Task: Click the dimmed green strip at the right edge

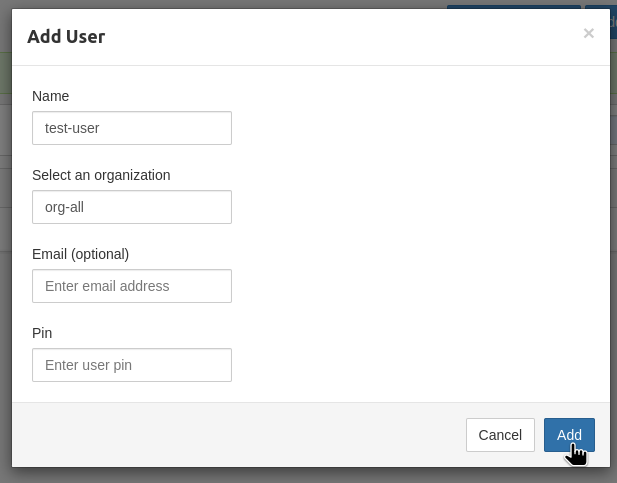Action: click(x=613, y=73)
